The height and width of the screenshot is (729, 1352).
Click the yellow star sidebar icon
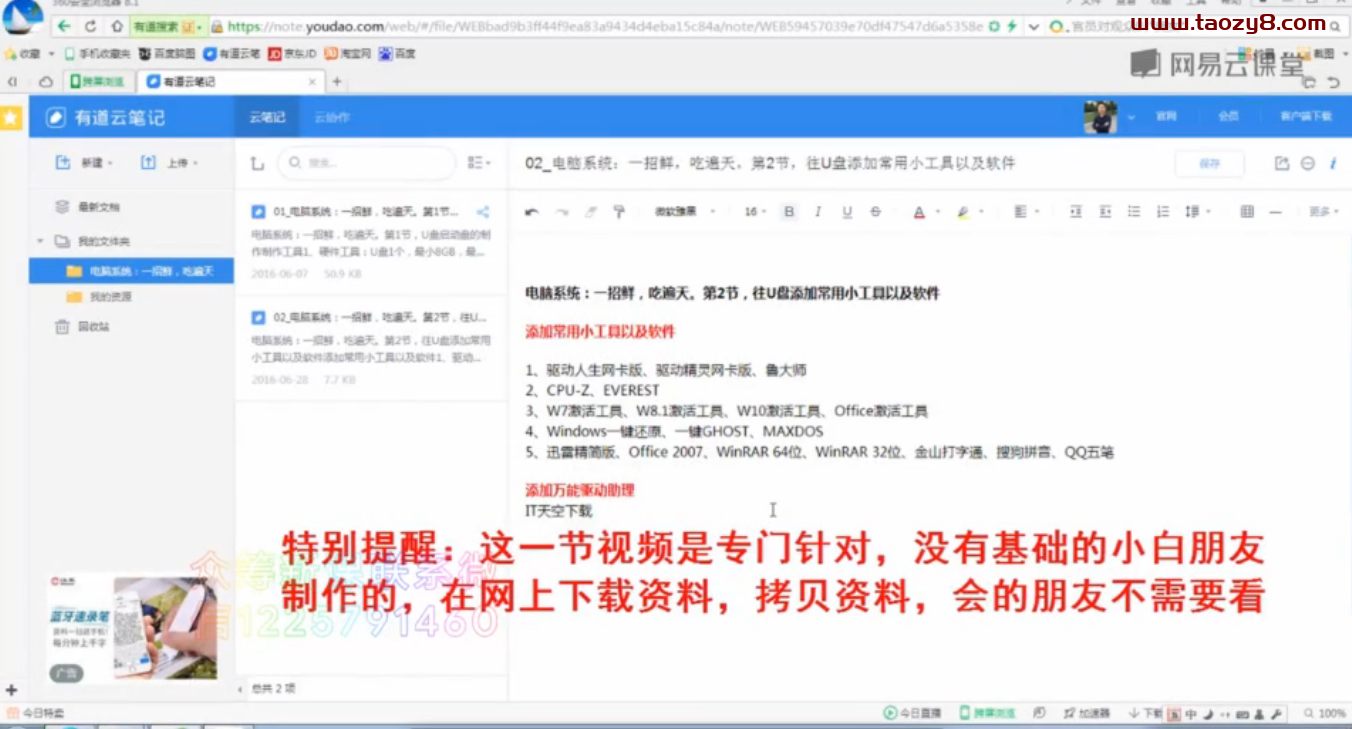[11, 118]
